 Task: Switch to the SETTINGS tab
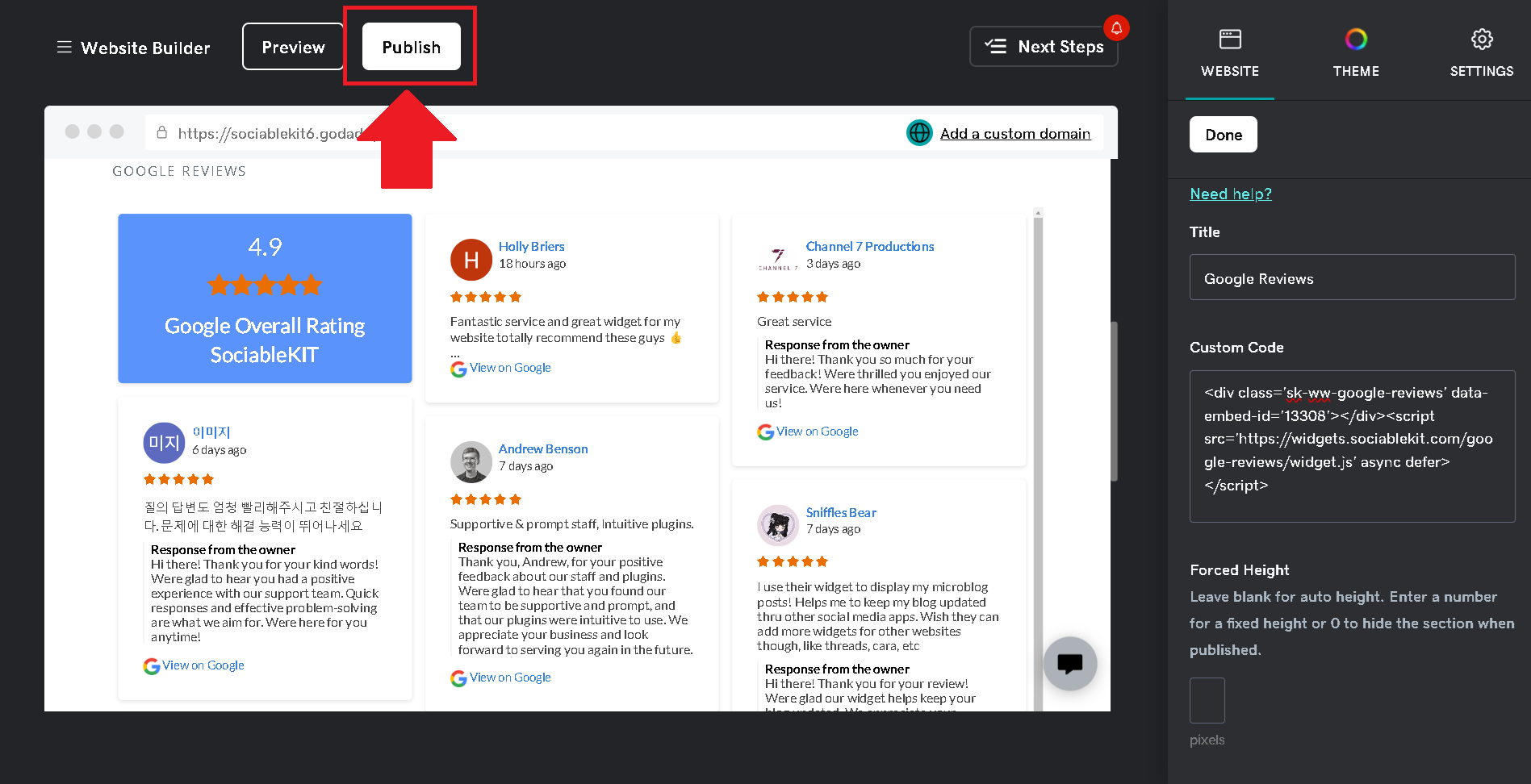pyautogui.click(x=1482, y=52)
